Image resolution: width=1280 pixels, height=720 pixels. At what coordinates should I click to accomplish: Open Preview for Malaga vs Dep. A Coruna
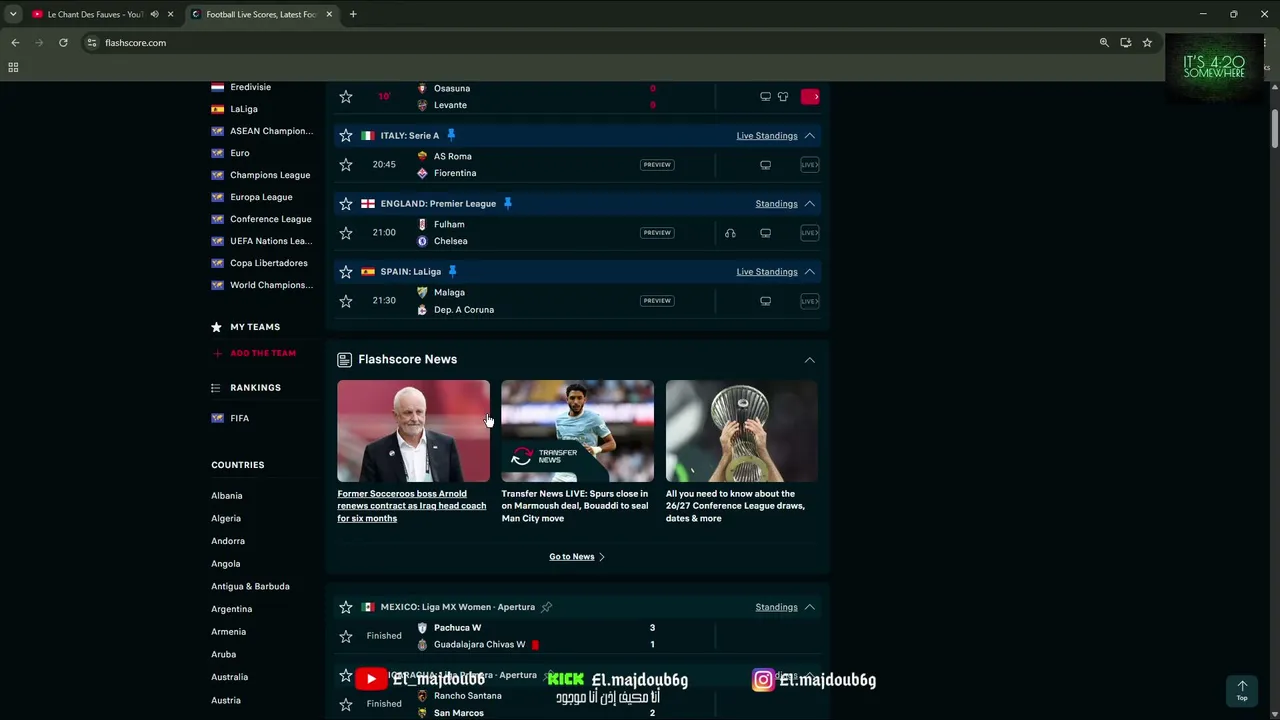click(657, 301)
